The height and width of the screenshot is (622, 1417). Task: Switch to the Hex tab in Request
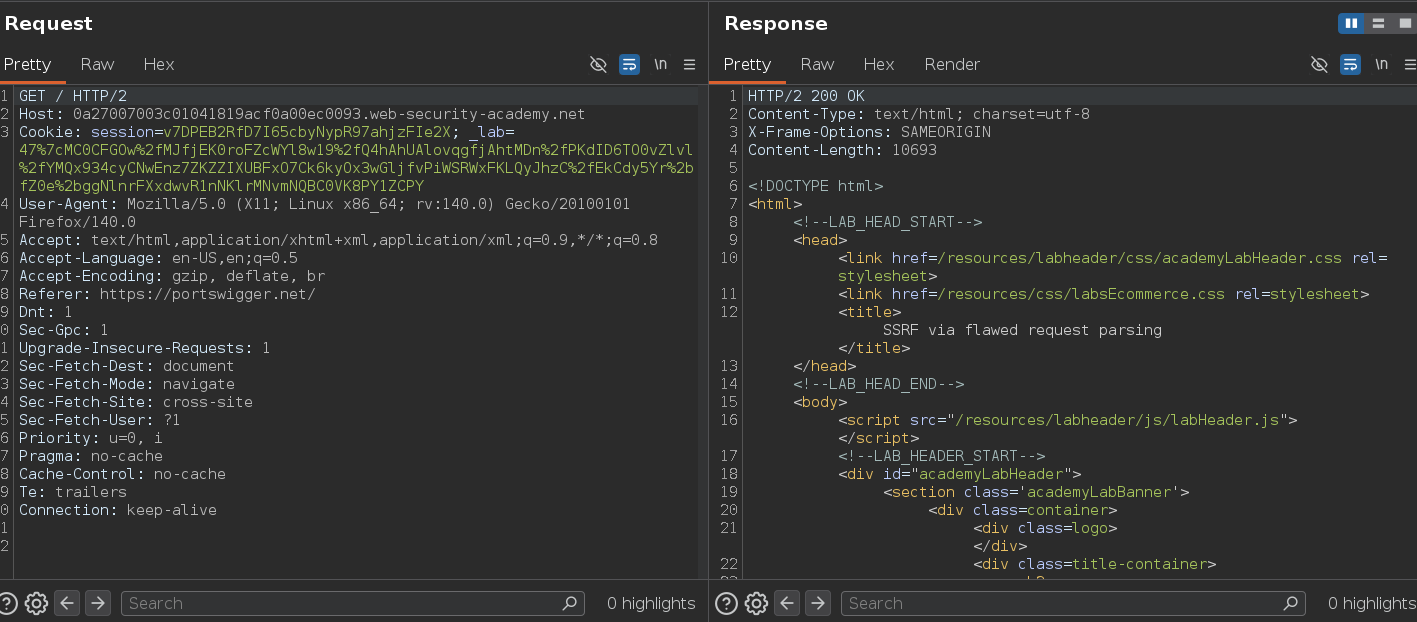[158, 64]
